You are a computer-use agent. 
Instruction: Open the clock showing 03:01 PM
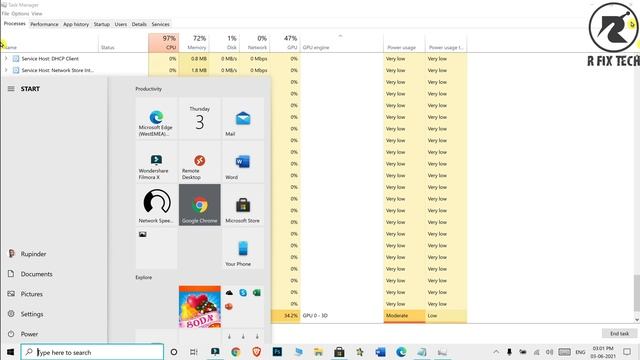click(603, 352)
